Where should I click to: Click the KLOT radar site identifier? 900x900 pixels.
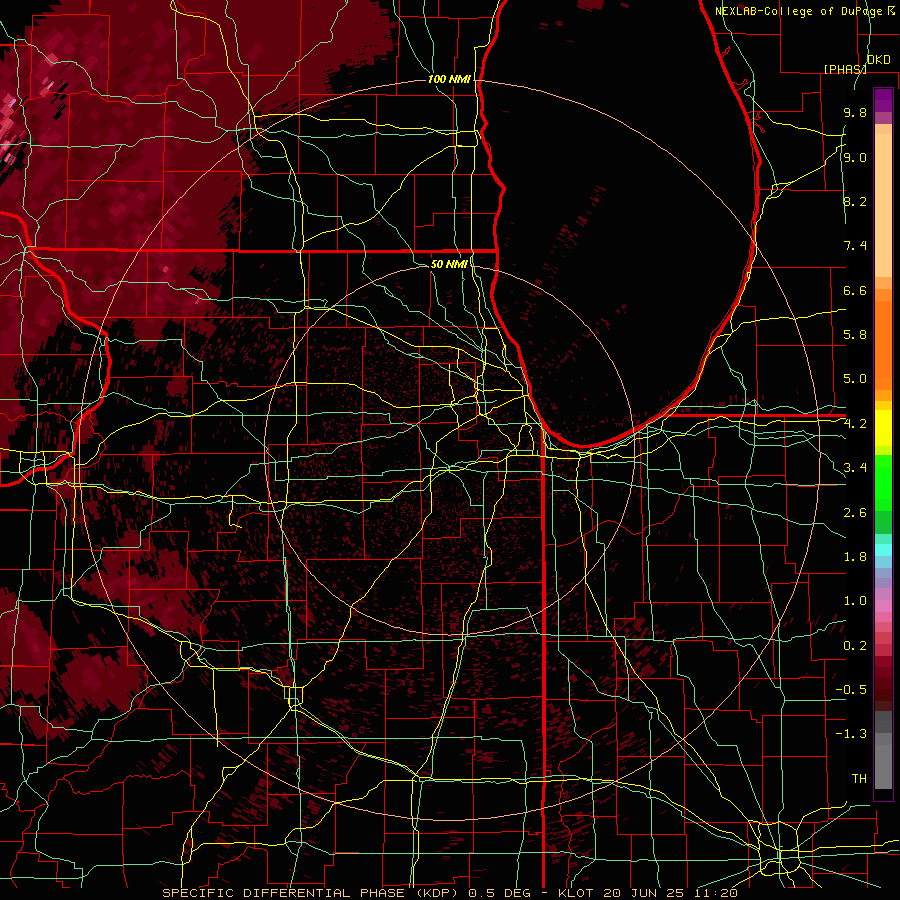click(x=577, y=893)
